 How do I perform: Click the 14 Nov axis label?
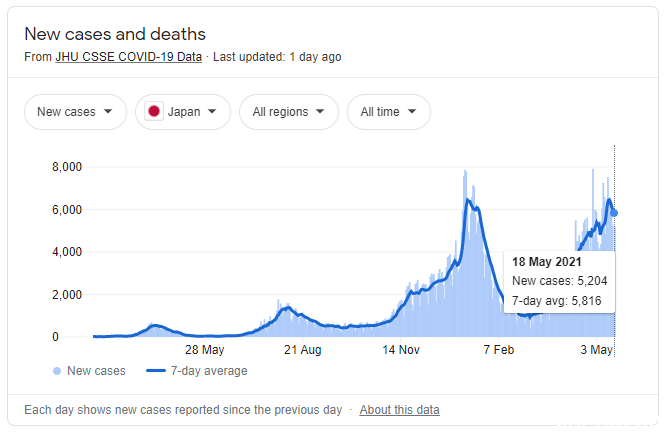[401, 350]
